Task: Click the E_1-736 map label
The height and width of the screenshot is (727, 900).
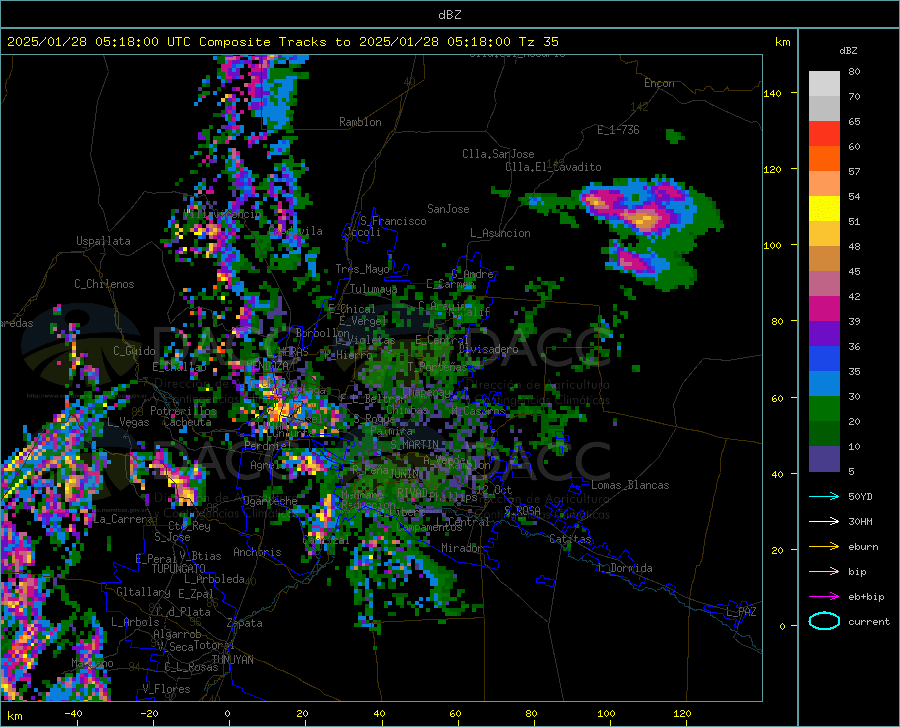Action: [618, 130]
